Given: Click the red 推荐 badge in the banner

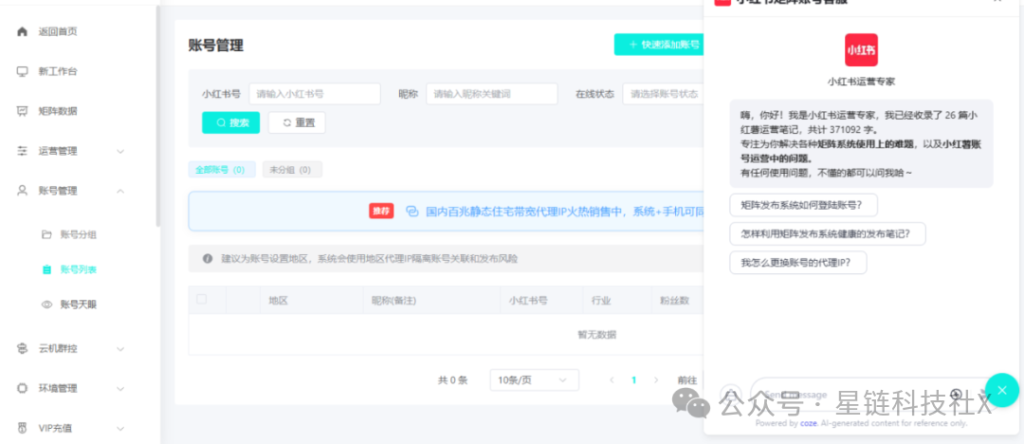Looking at the screenshot, I should 381,211.
